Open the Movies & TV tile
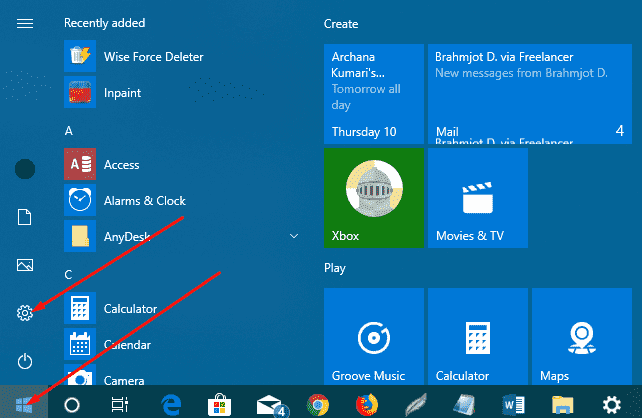The image size is (642, 418). click(x=478, y=198)
